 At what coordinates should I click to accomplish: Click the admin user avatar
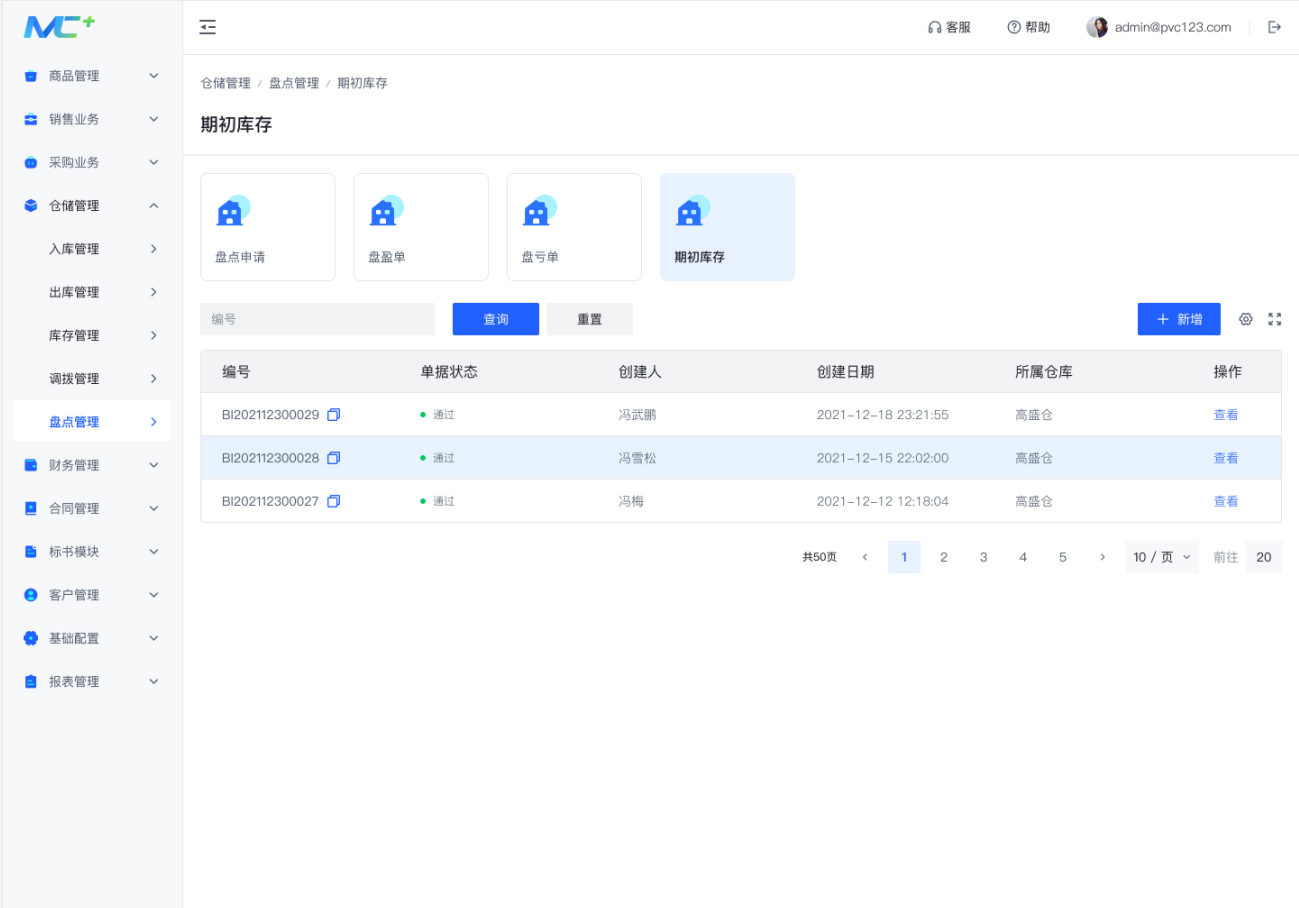click(x=1097, y=27)
